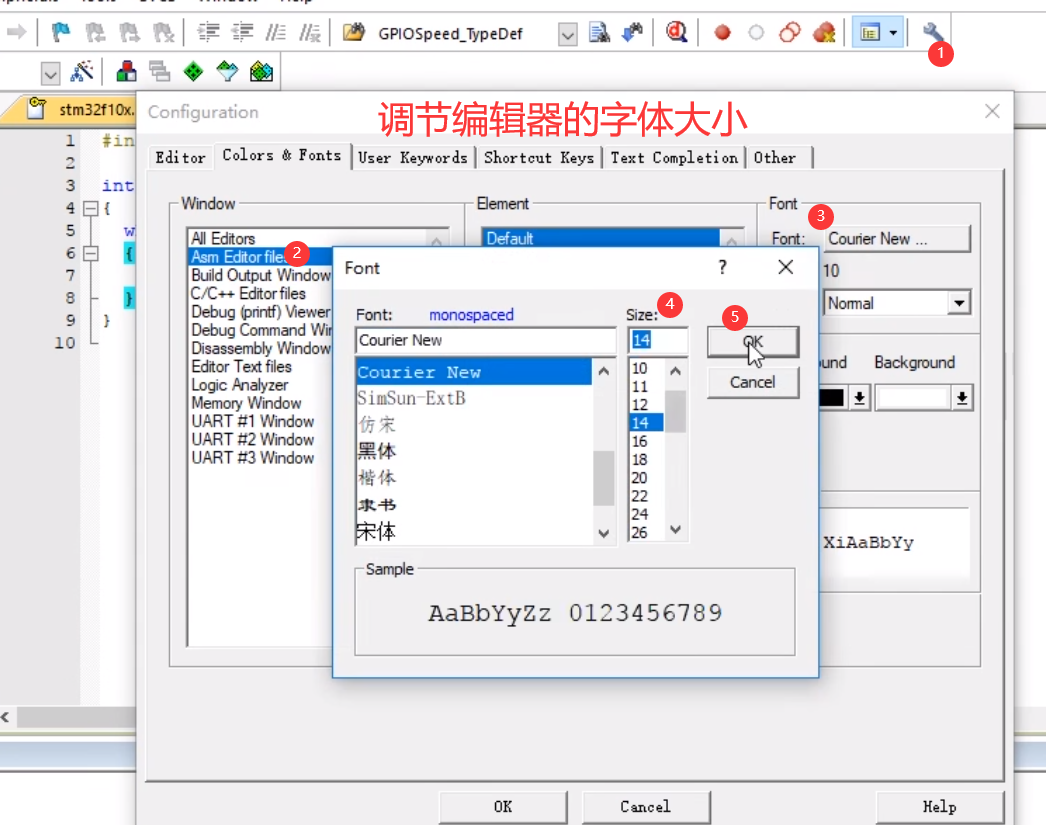
Task: Click the Font dialog question-mark help icon
Action: pyautogui.click(x=722, y=267)
